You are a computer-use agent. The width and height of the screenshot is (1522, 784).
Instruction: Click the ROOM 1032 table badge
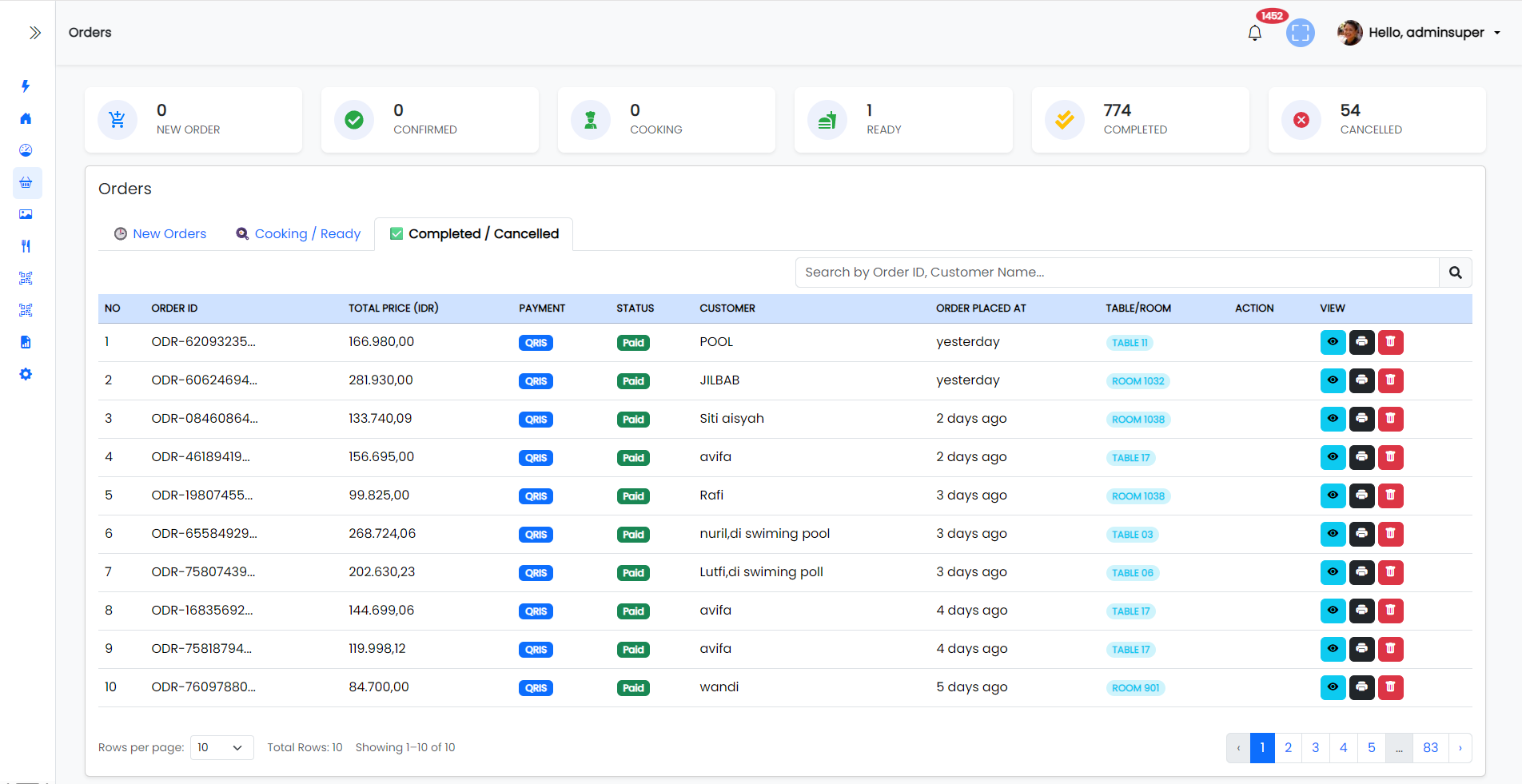[1138, 381]
